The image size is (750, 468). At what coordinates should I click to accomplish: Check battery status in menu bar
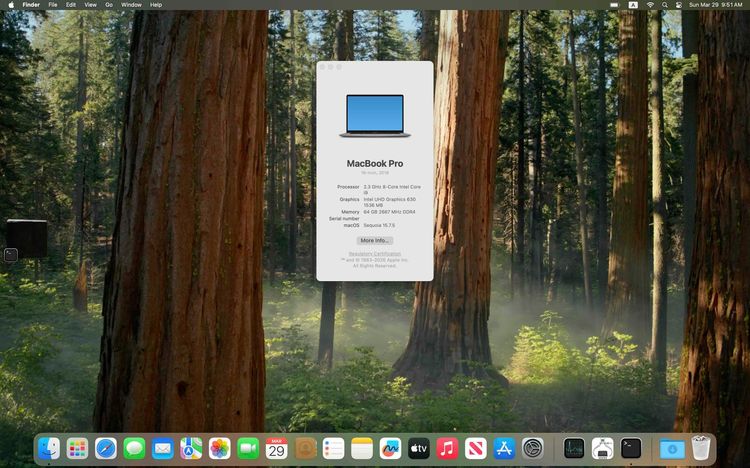[615, 5]
